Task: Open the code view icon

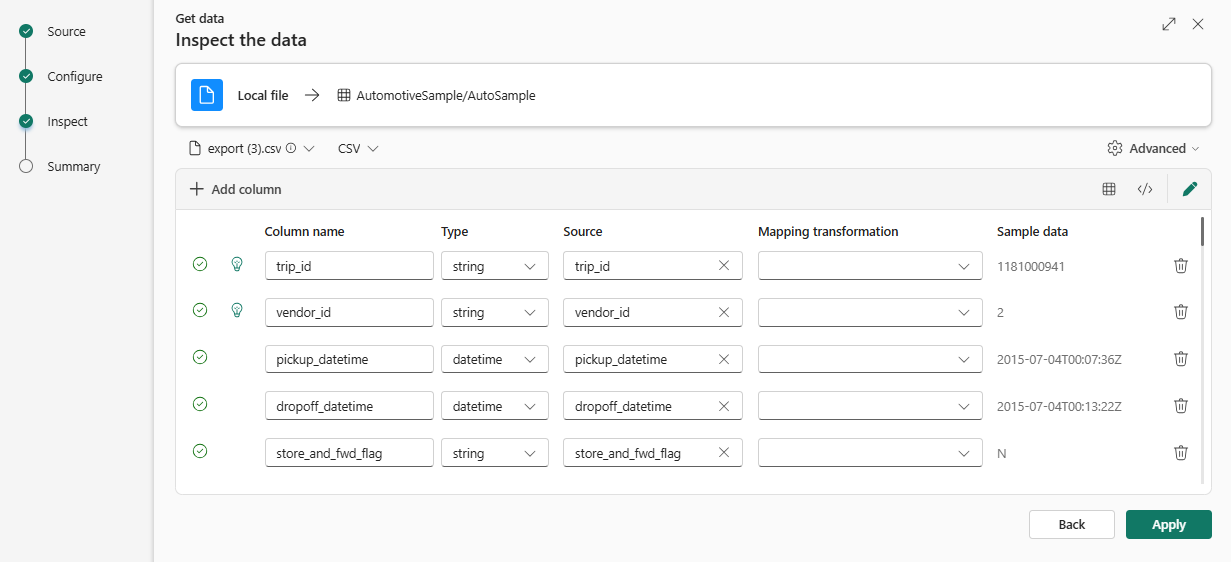Action: click(x=1145, y=189)
